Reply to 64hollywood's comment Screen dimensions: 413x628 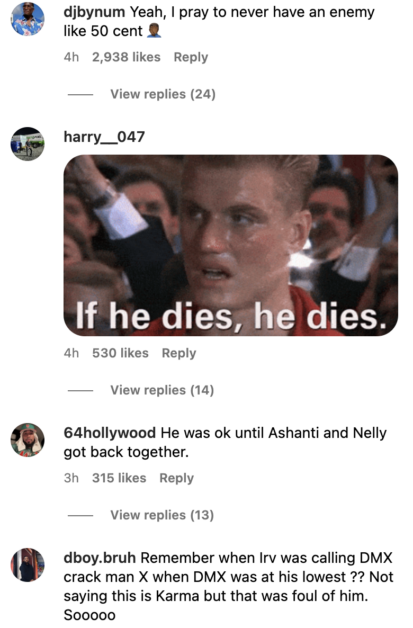(x=176, y=478)
